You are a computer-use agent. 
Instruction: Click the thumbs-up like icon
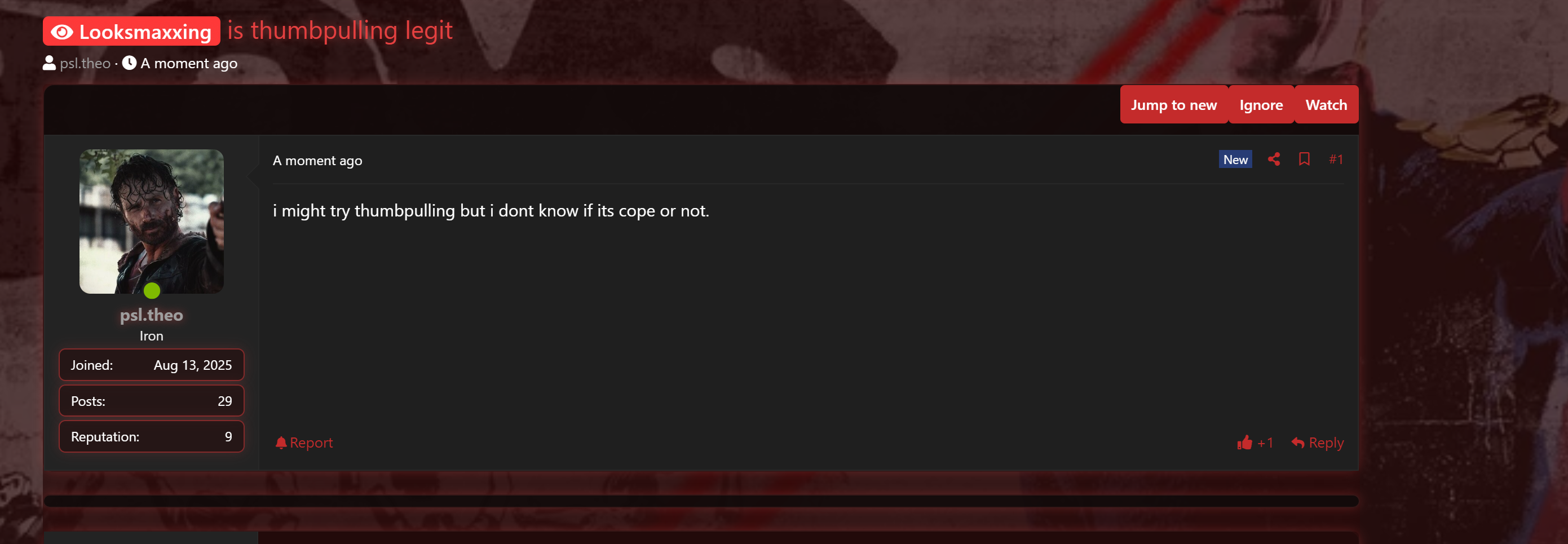tap(1244, 443)
